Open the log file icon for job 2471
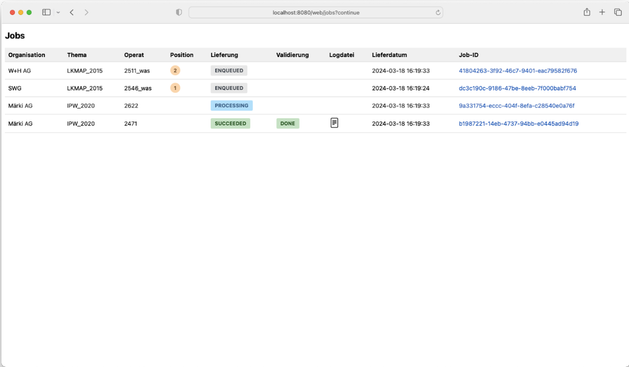The width and height of the screenshot is (629, 367). click(334, 123)
